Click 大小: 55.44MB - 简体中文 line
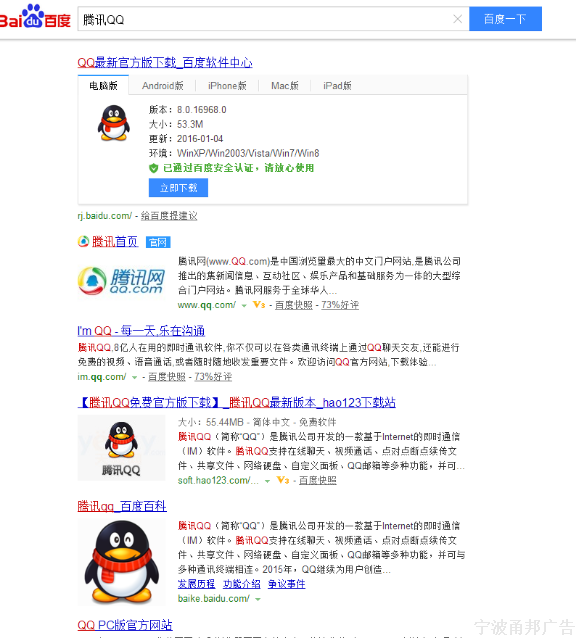576x638 pixels. 257,422
